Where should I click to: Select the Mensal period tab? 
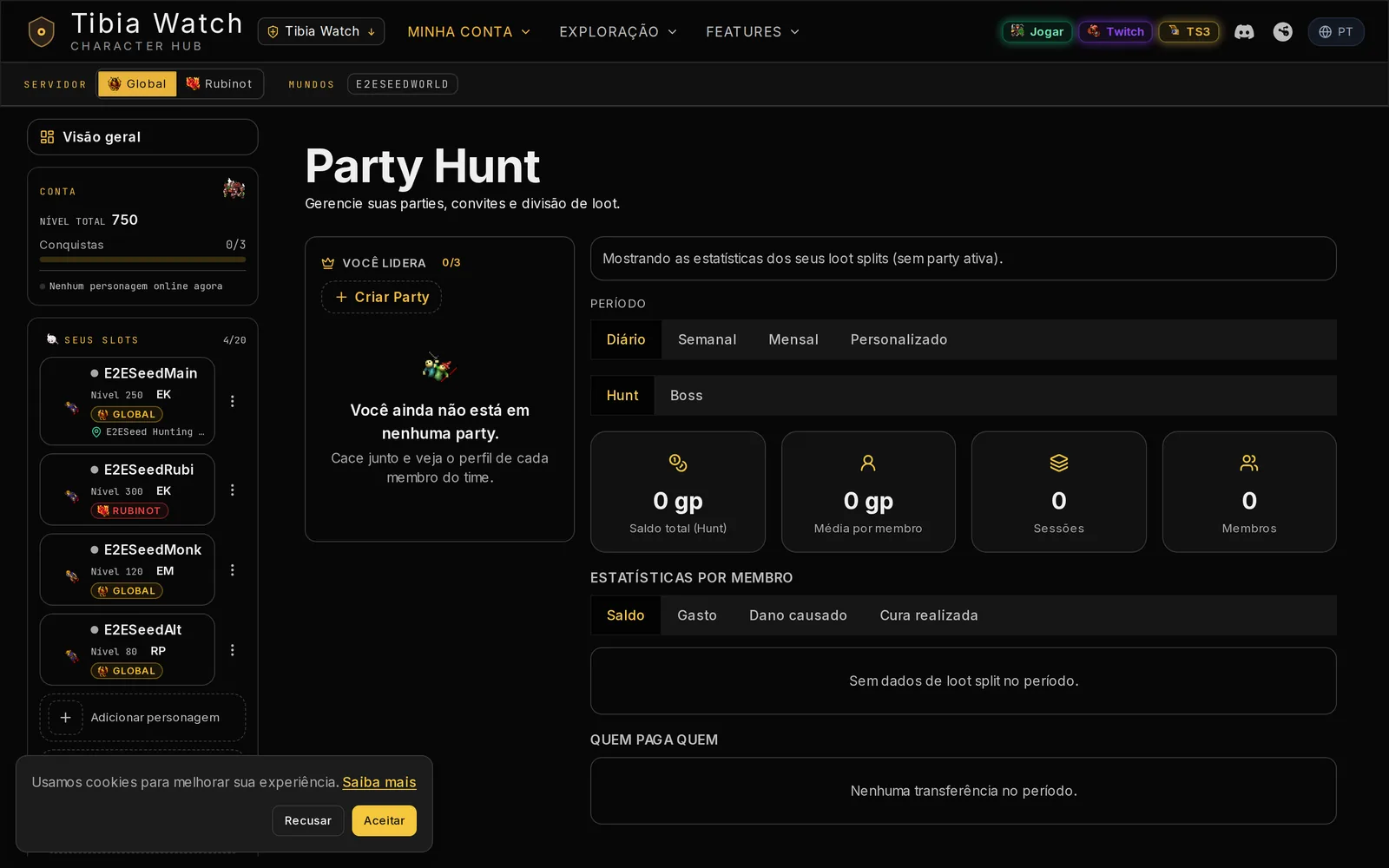pyautogui.click(x=793, y=339)
